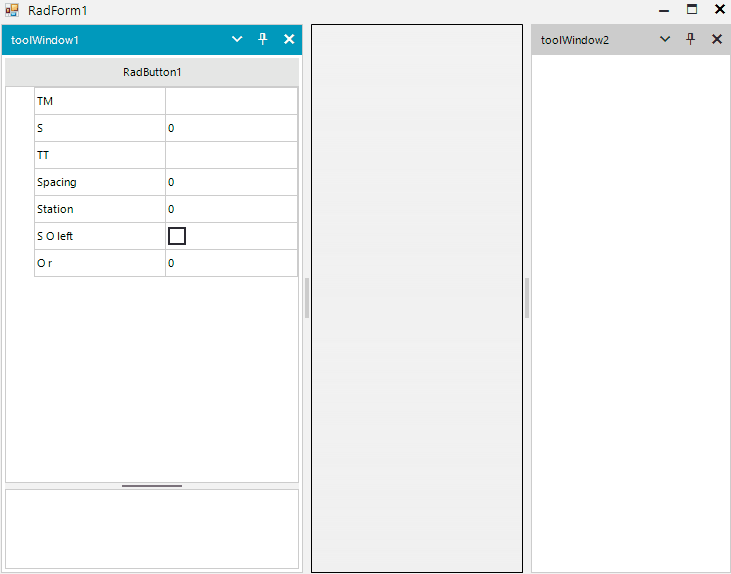The height and width of the screenshot is (574, 731).
Task: Open the toolWindow2 dropdown chevron menu
Action: pyautogui.click(x=665, y=39)
